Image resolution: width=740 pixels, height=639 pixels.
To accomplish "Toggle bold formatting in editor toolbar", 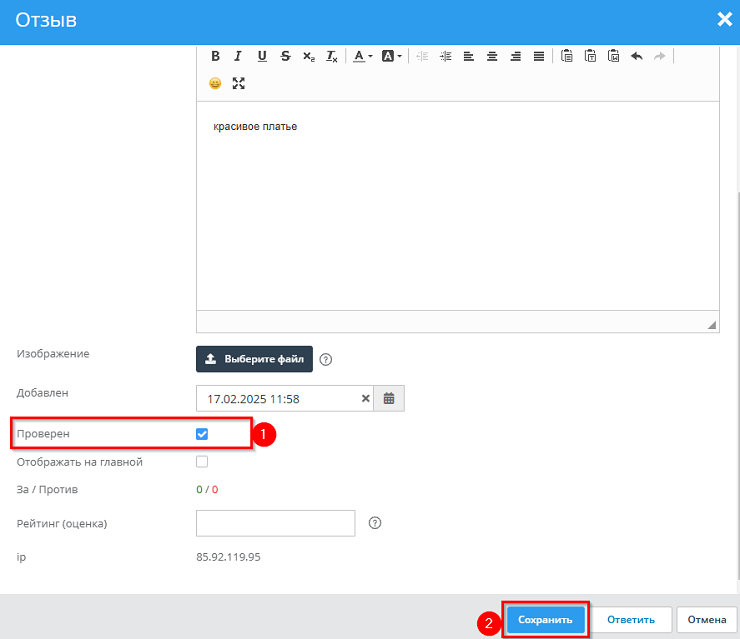I will (214, 56).
